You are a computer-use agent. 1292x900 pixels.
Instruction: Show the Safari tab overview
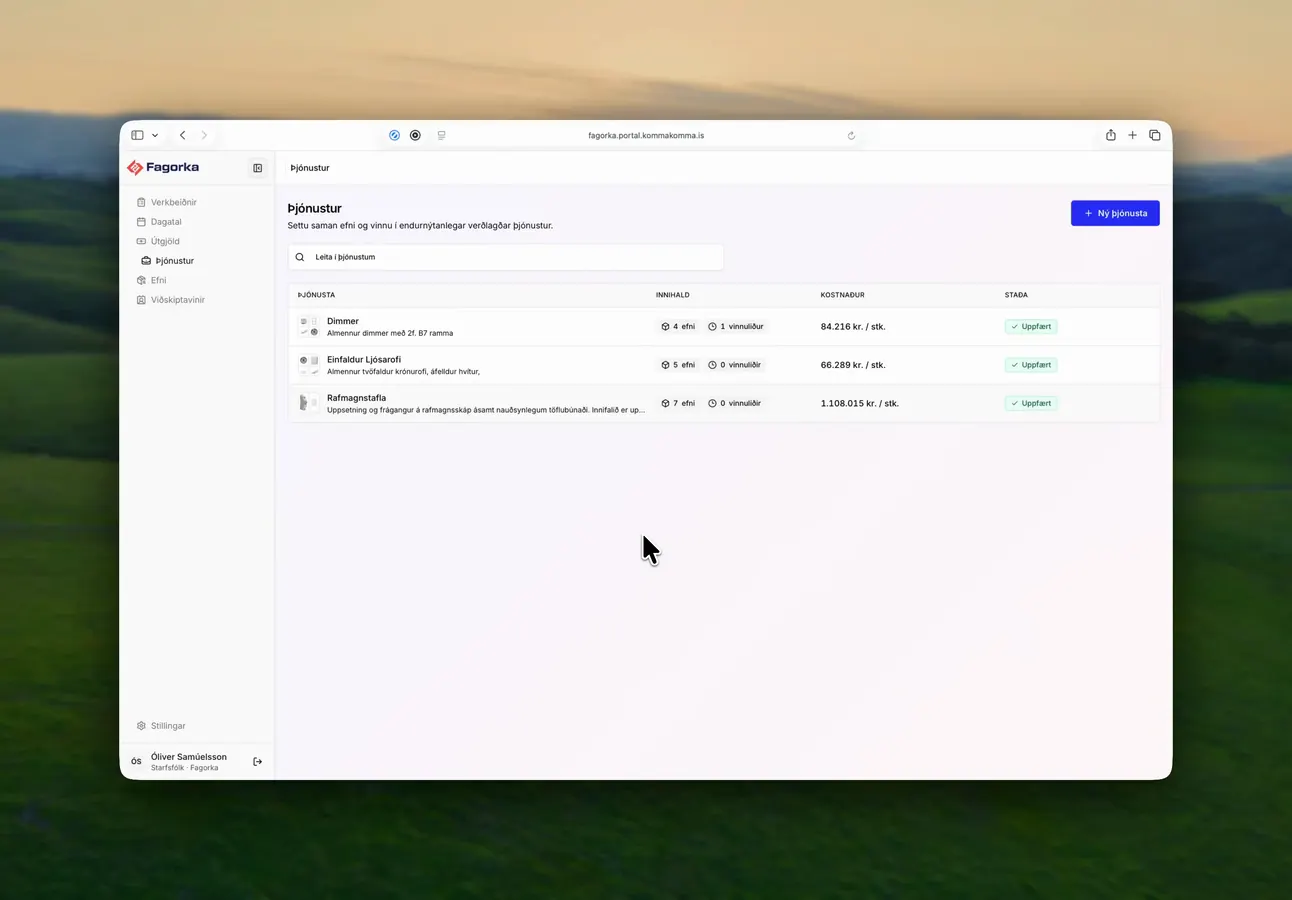(x=1155, y=135)
